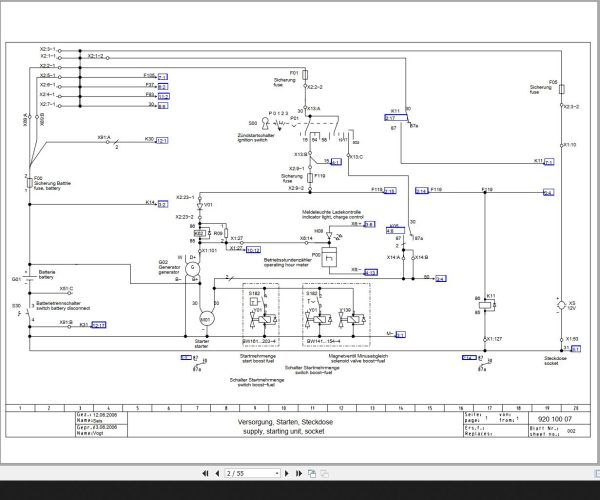Viewport: 600px width, 500px height.
Task: Follow the F83 cross-reference link box
Action: 163,96
